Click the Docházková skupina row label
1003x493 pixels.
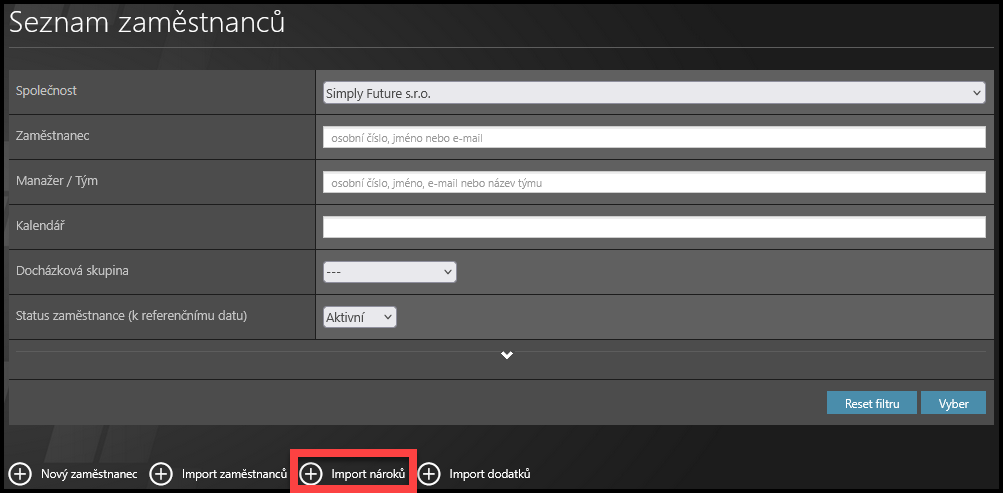tap(73, 270)
